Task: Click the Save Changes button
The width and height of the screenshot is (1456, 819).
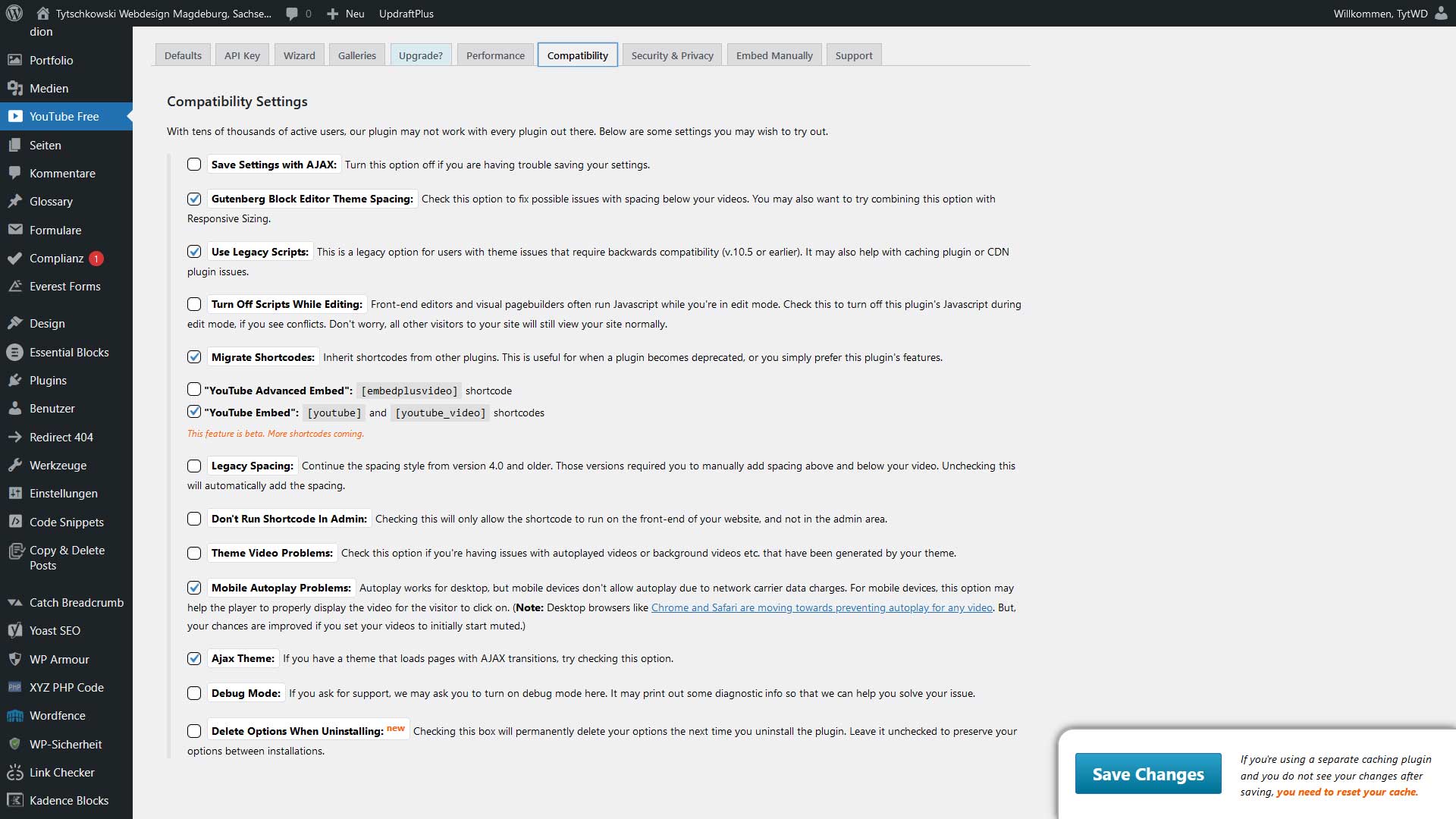Action: (1148, 773)
